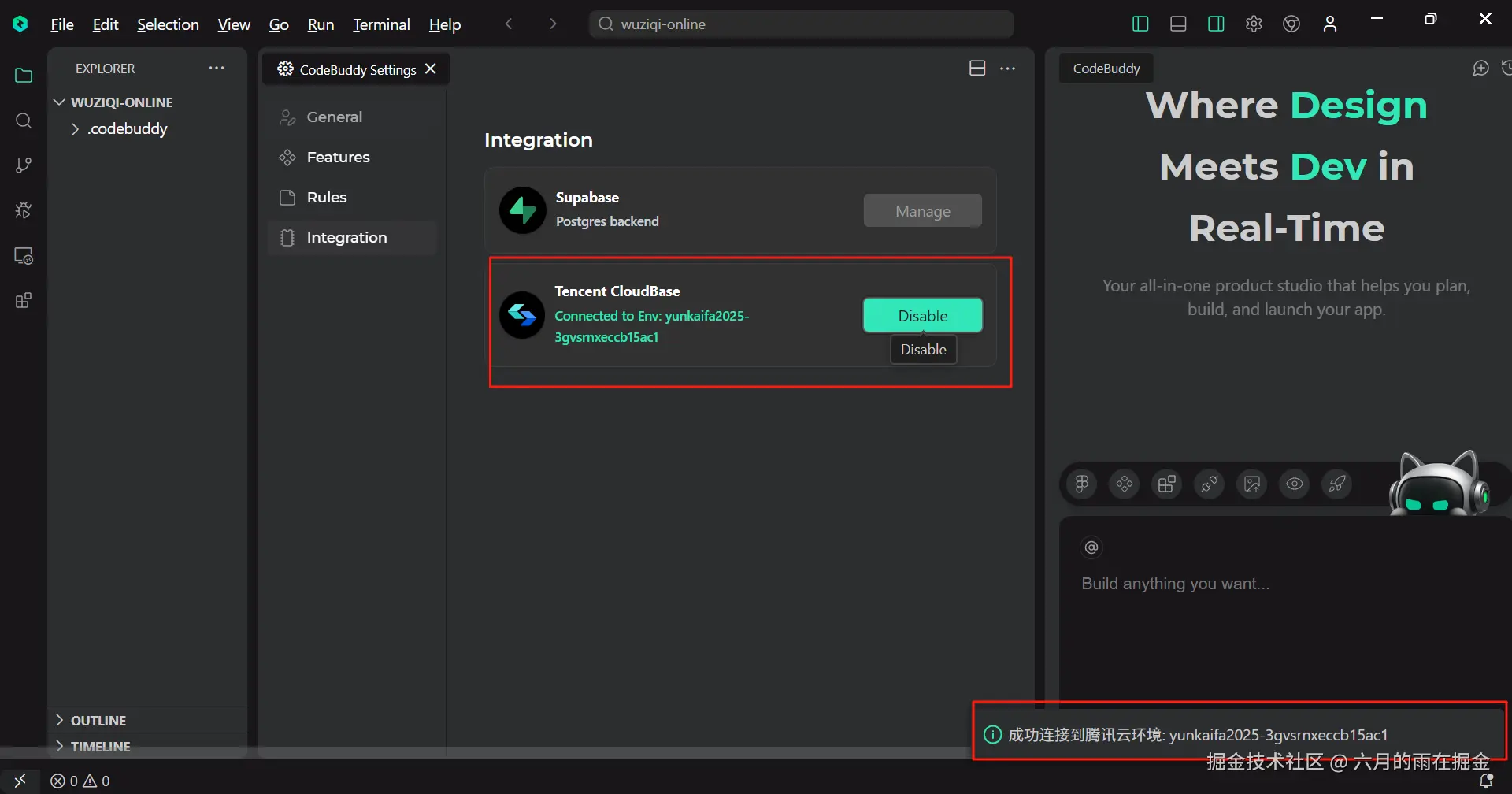Open Features settings section
The height and width of the screenshot is (794, 1512).
(x=352, y=158)
